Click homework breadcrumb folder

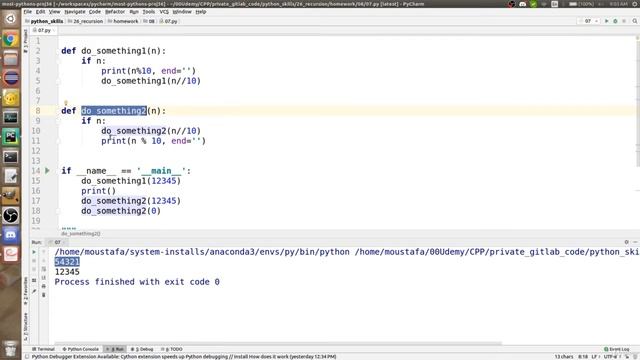[x=123, y=21]
